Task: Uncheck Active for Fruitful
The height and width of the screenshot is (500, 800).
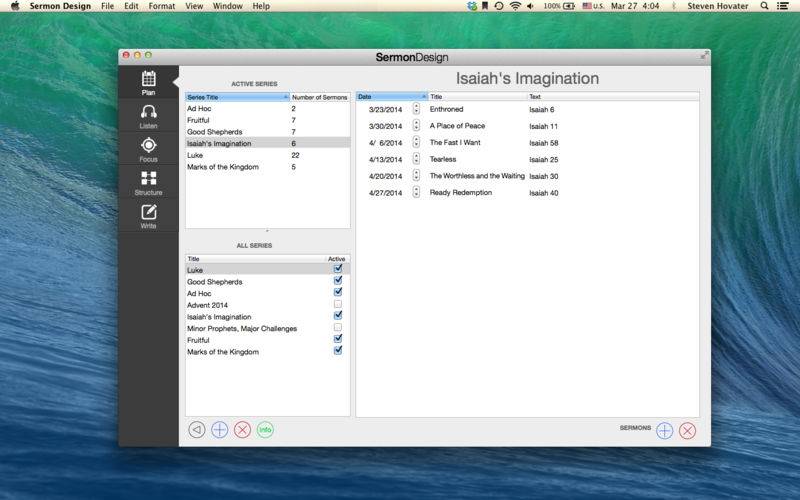Action: (338, 339)
